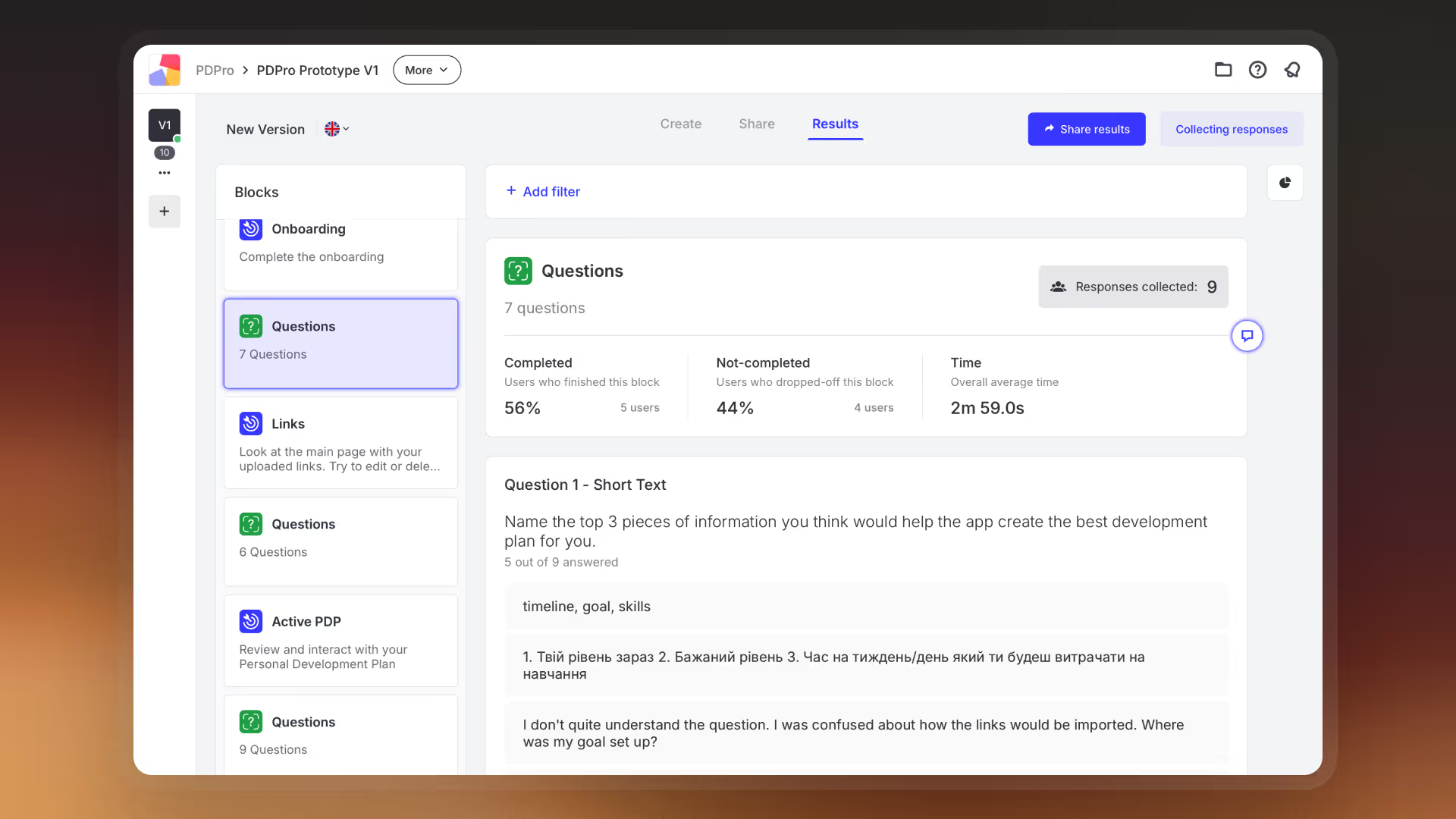Click the rocket icon in the top bar
Screen dimensions: 1456x819
pos(1292,70)
